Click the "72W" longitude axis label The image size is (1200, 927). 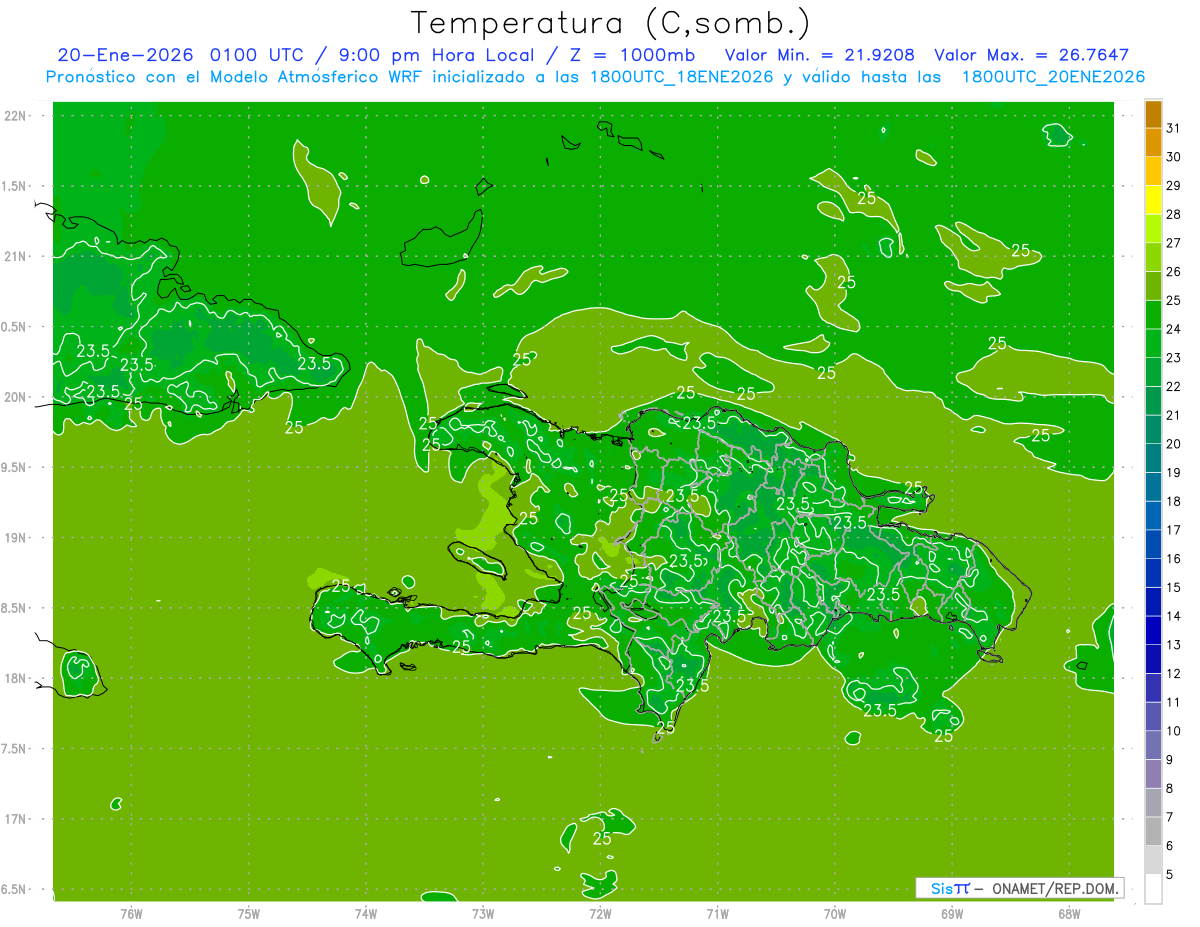point(600,913)
